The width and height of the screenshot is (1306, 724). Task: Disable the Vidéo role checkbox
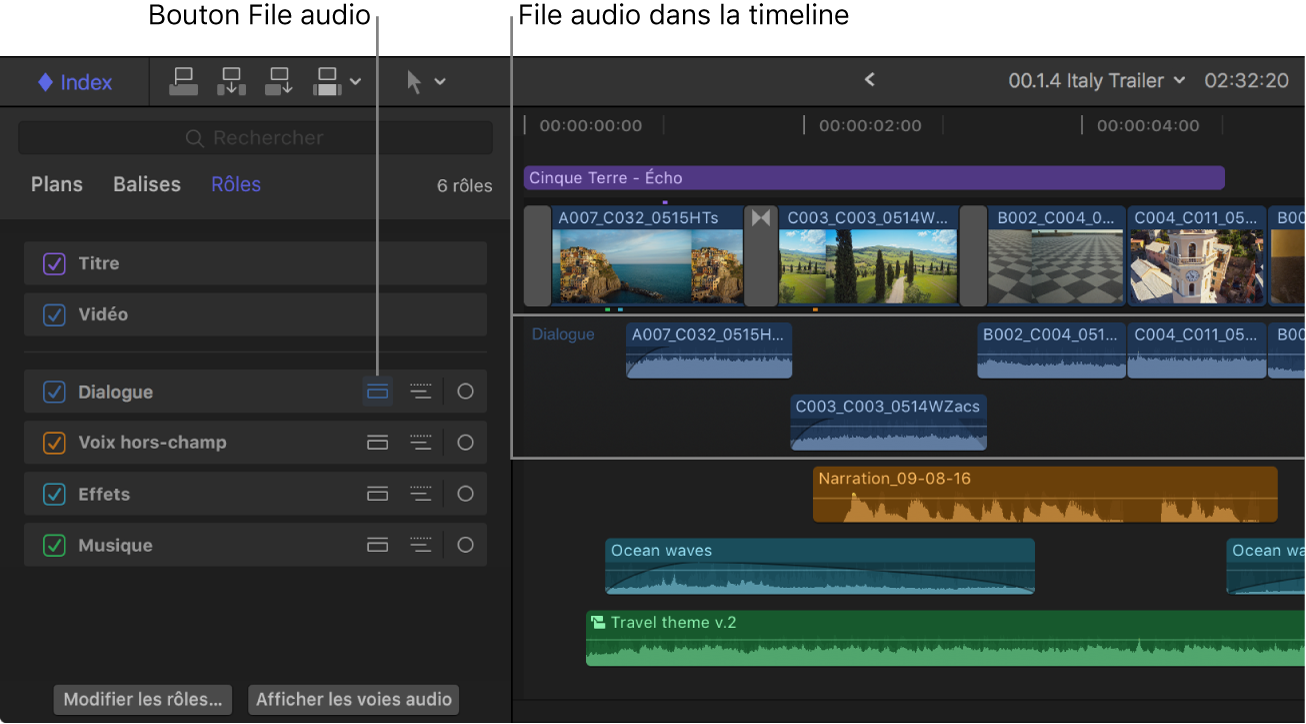[54, 313]
